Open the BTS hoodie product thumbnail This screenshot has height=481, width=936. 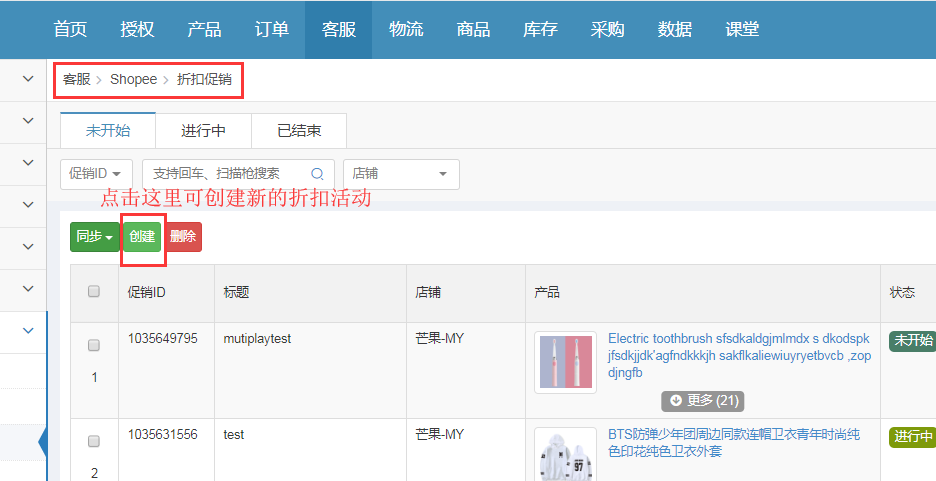pos(565,454)
